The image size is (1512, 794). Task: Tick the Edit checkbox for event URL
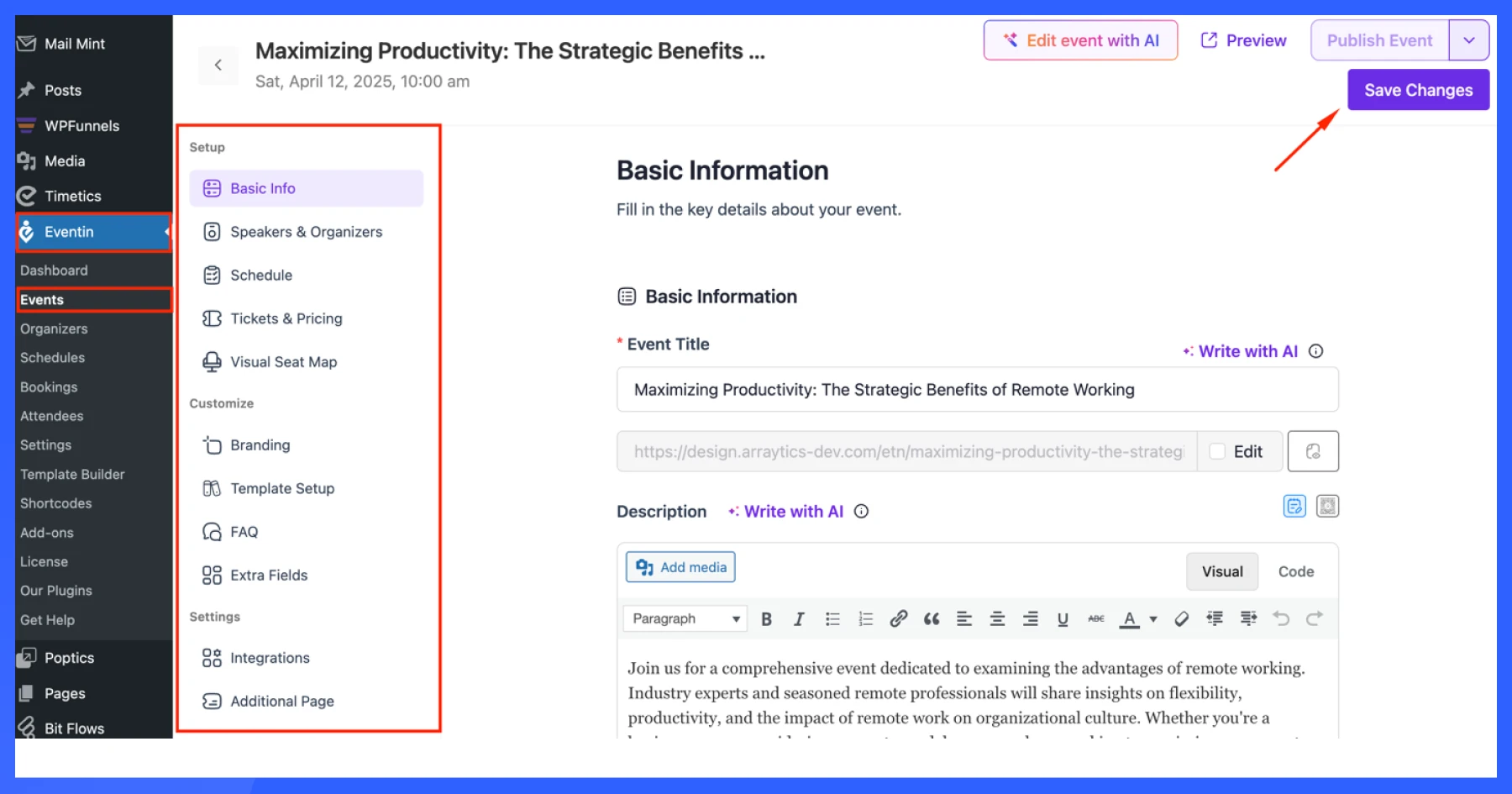click(1217, 452)
